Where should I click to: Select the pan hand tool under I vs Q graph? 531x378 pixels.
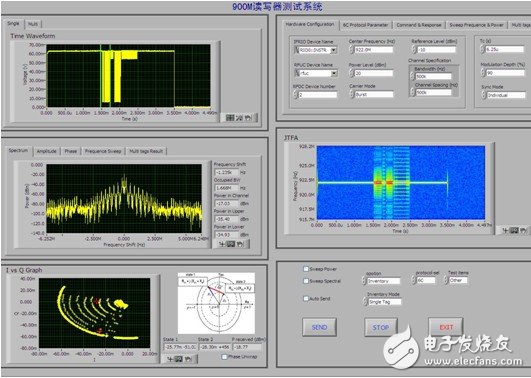pos(188,359)
